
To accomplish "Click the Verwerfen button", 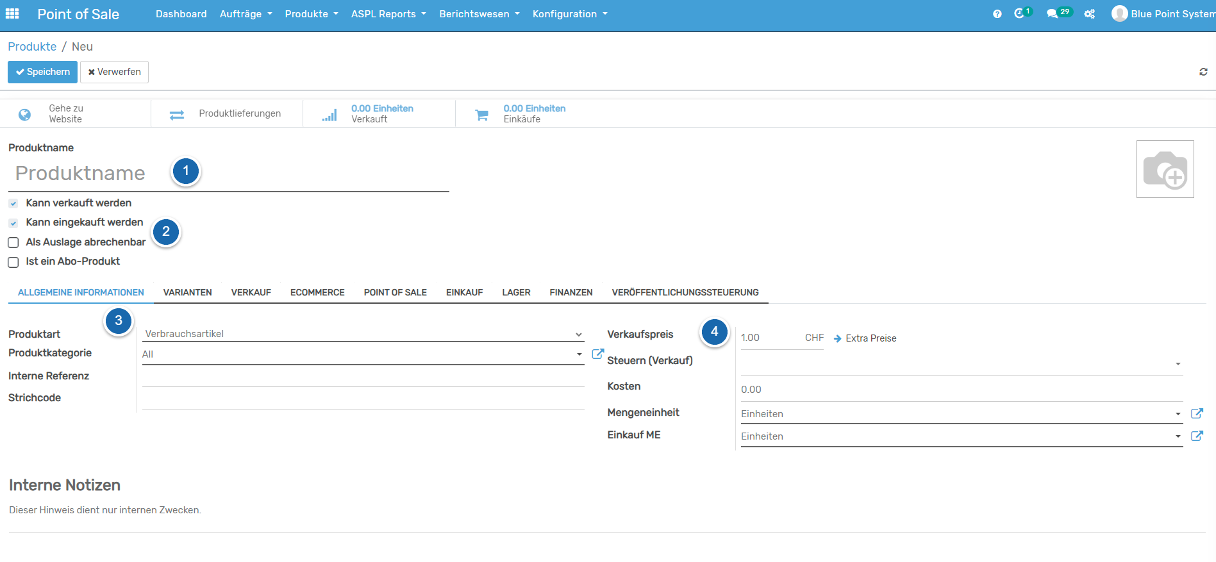I will [114, 72].
